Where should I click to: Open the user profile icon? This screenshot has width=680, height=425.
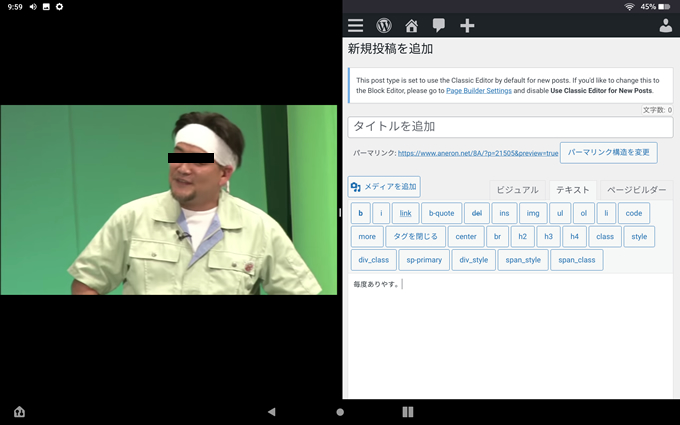click(x=666, y=26)
